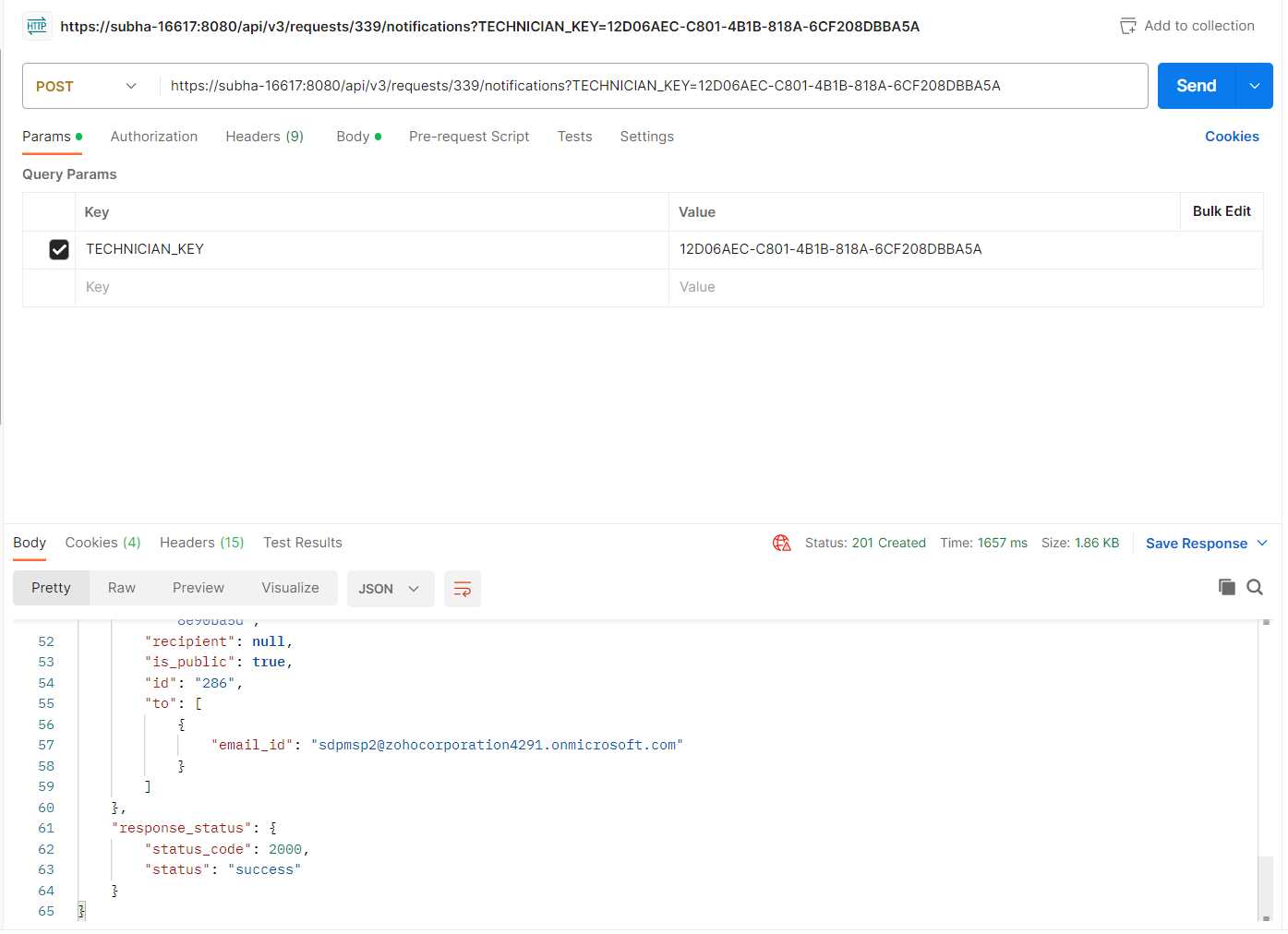Viewport: 1288px width, 934px height.
Task: Click the Add to collection icon
Action: tap(1127, 26)
